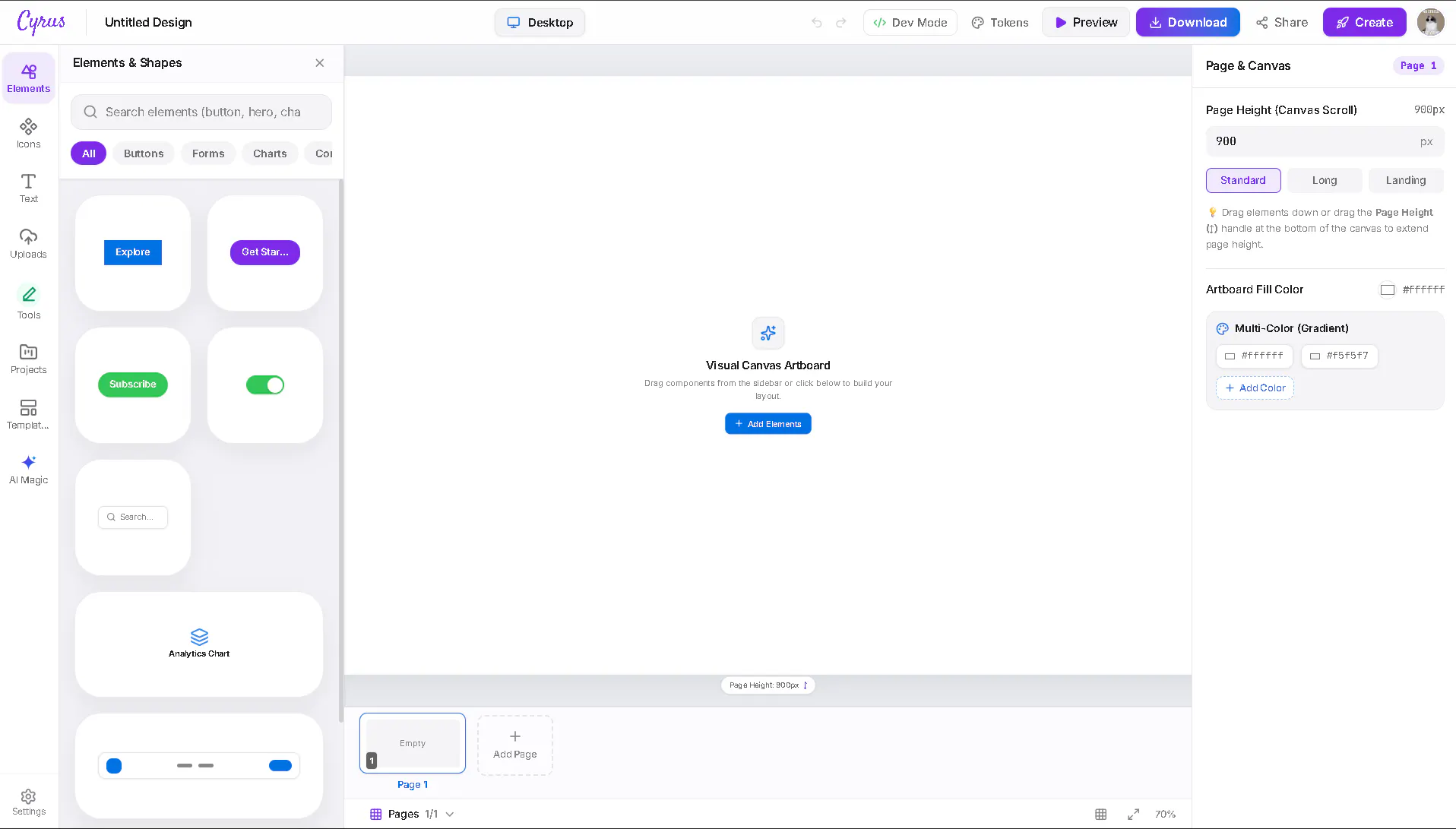Viewport: 1456px width, 829px height.
Task: Close the Elements & Shapes panel
Action: (x=320, y=63)
